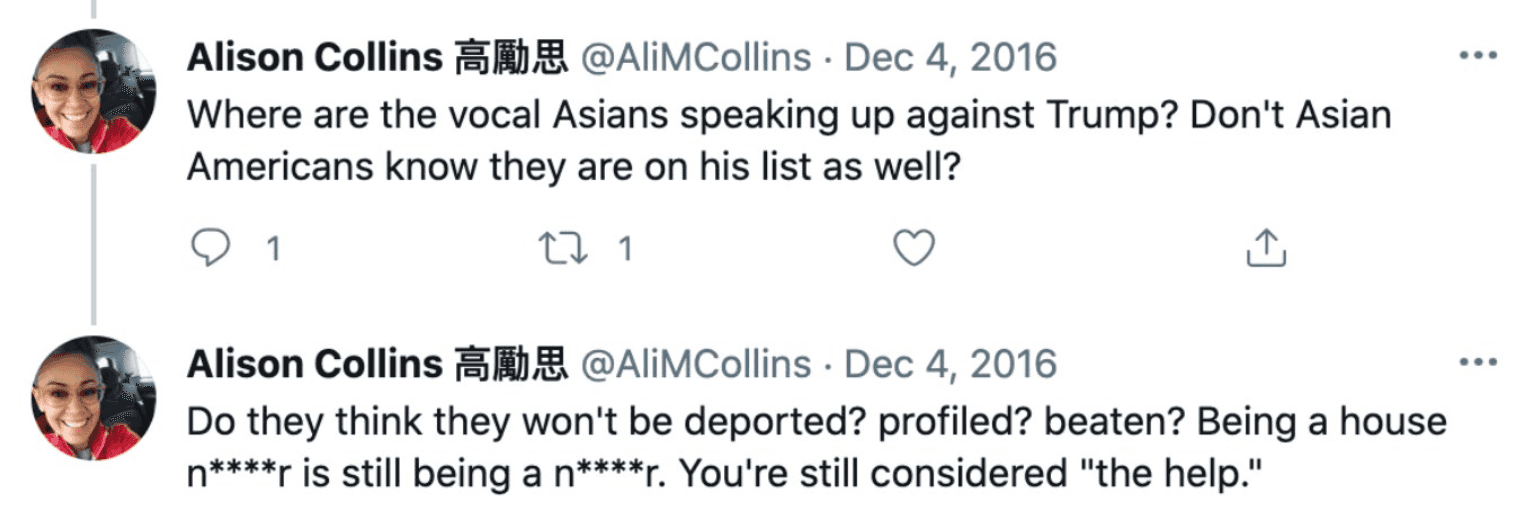1524x511 pixels.
Task: Click the thread line between the two avatars
Action: [94, 245]
